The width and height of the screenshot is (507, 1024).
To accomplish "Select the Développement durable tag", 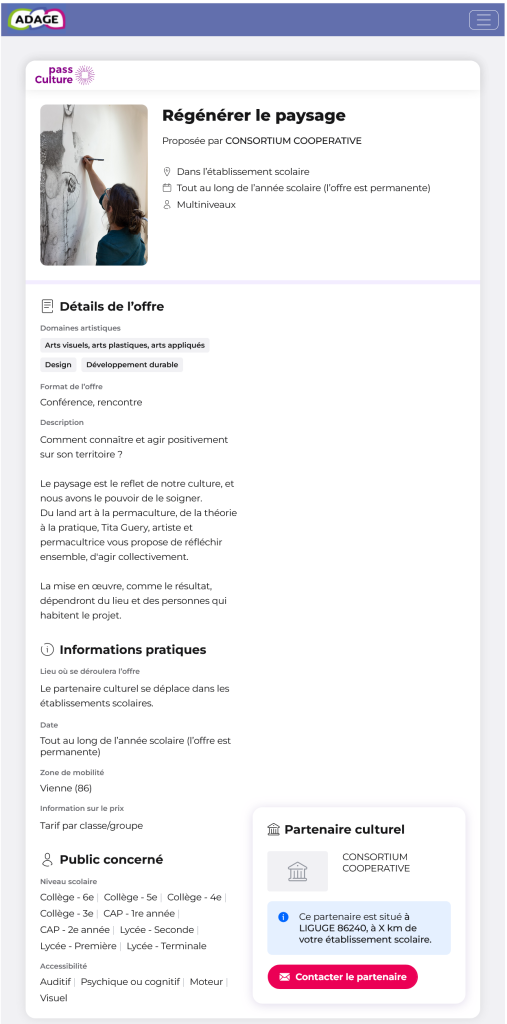I will pos(132,364).
